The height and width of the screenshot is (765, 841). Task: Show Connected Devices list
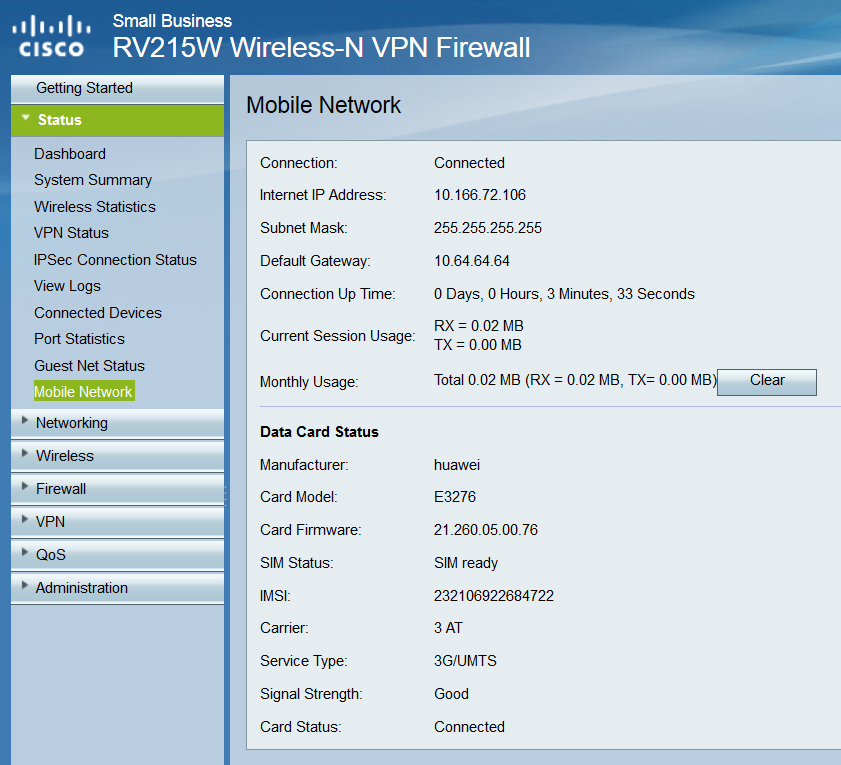[98, 313]
